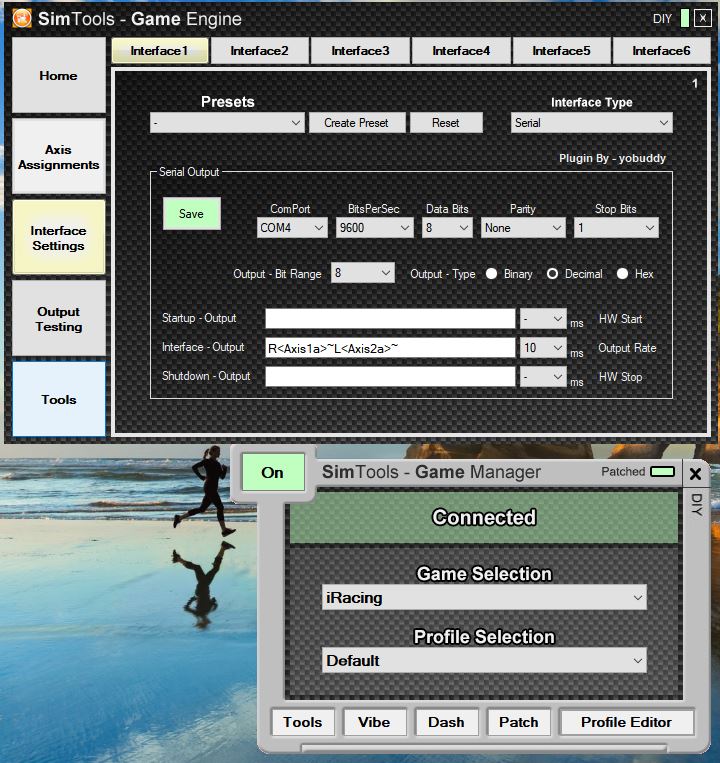Viewport: 720px width, 763px height.
Task: Open the BitsPerSec dropdown showing 9600
Action: tap(375, 228)
